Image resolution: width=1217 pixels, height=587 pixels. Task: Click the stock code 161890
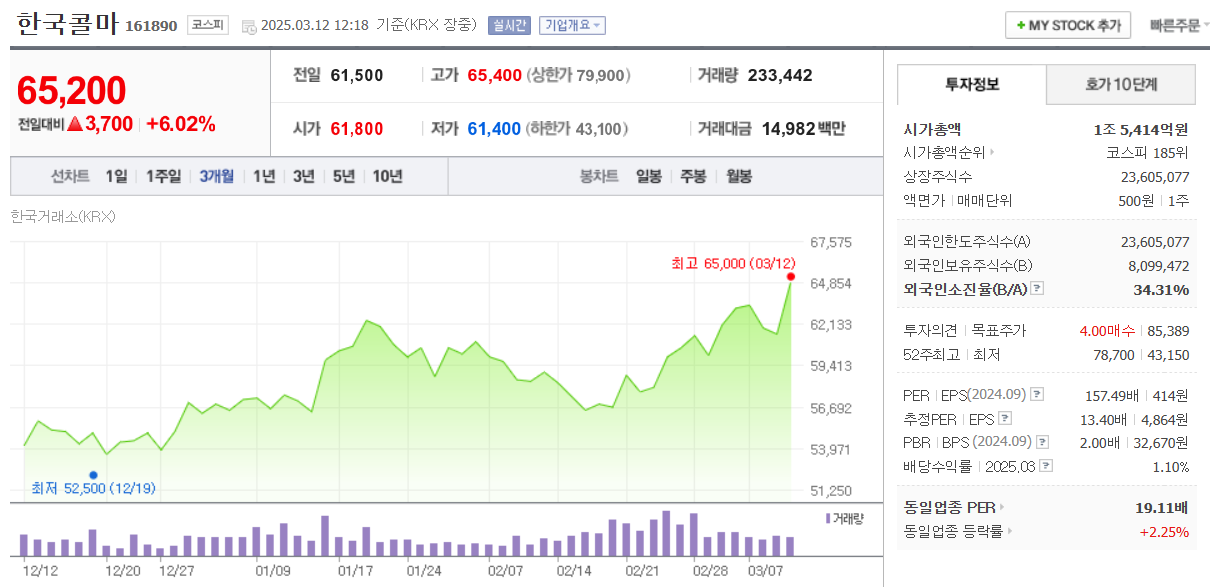pos(151,27)
